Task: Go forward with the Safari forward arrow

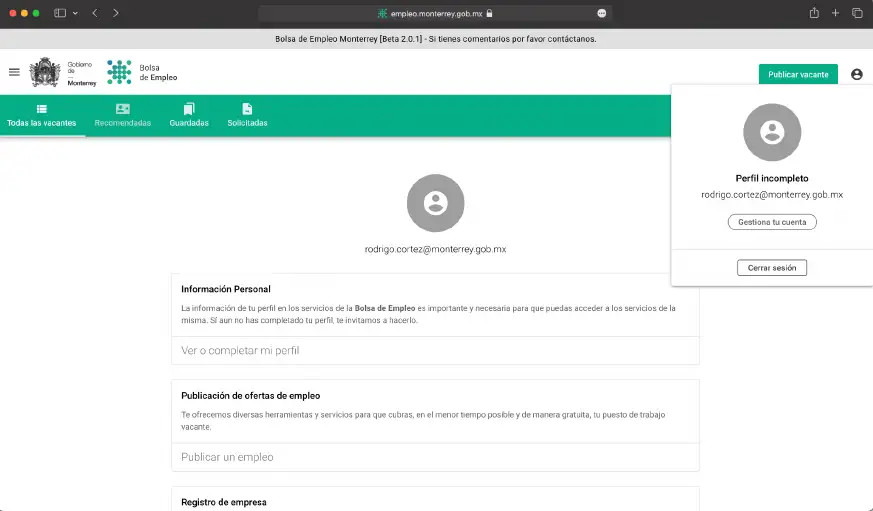Action: [x=115, y=13]
